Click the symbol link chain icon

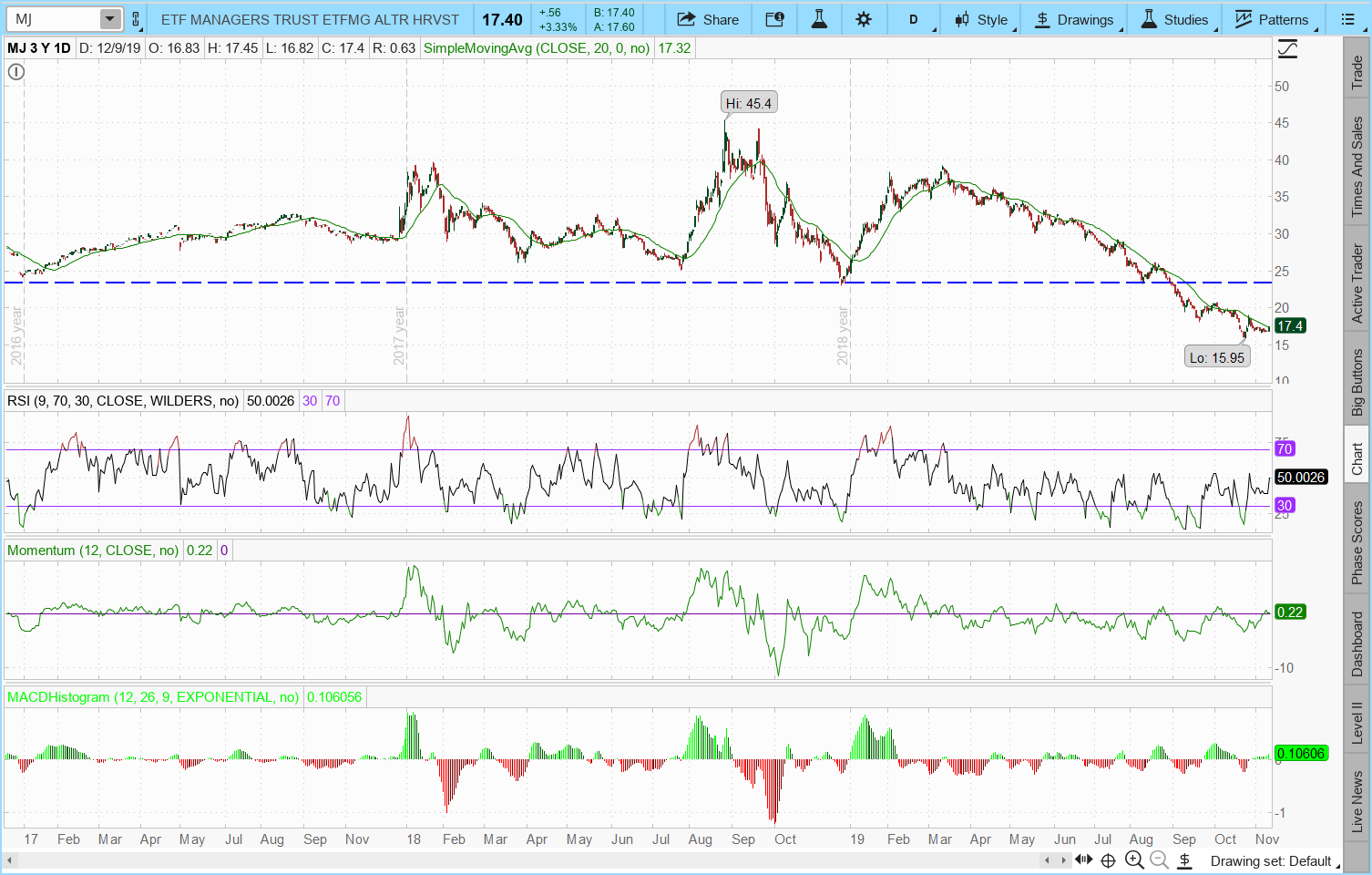(136, 19)
